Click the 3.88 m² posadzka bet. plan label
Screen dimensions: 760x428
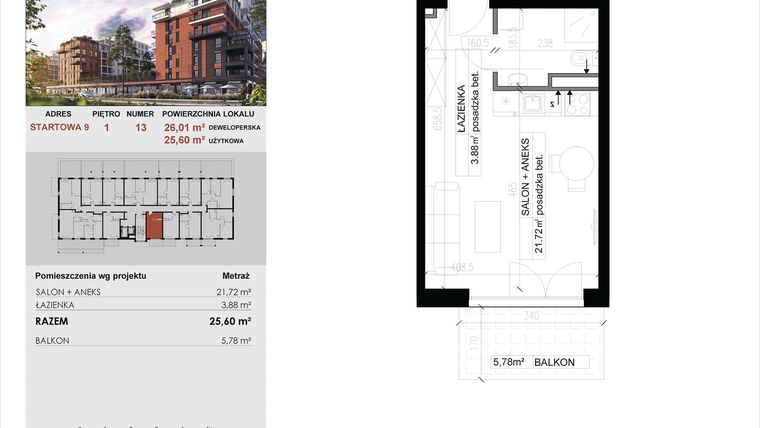[x=475, y=117]
